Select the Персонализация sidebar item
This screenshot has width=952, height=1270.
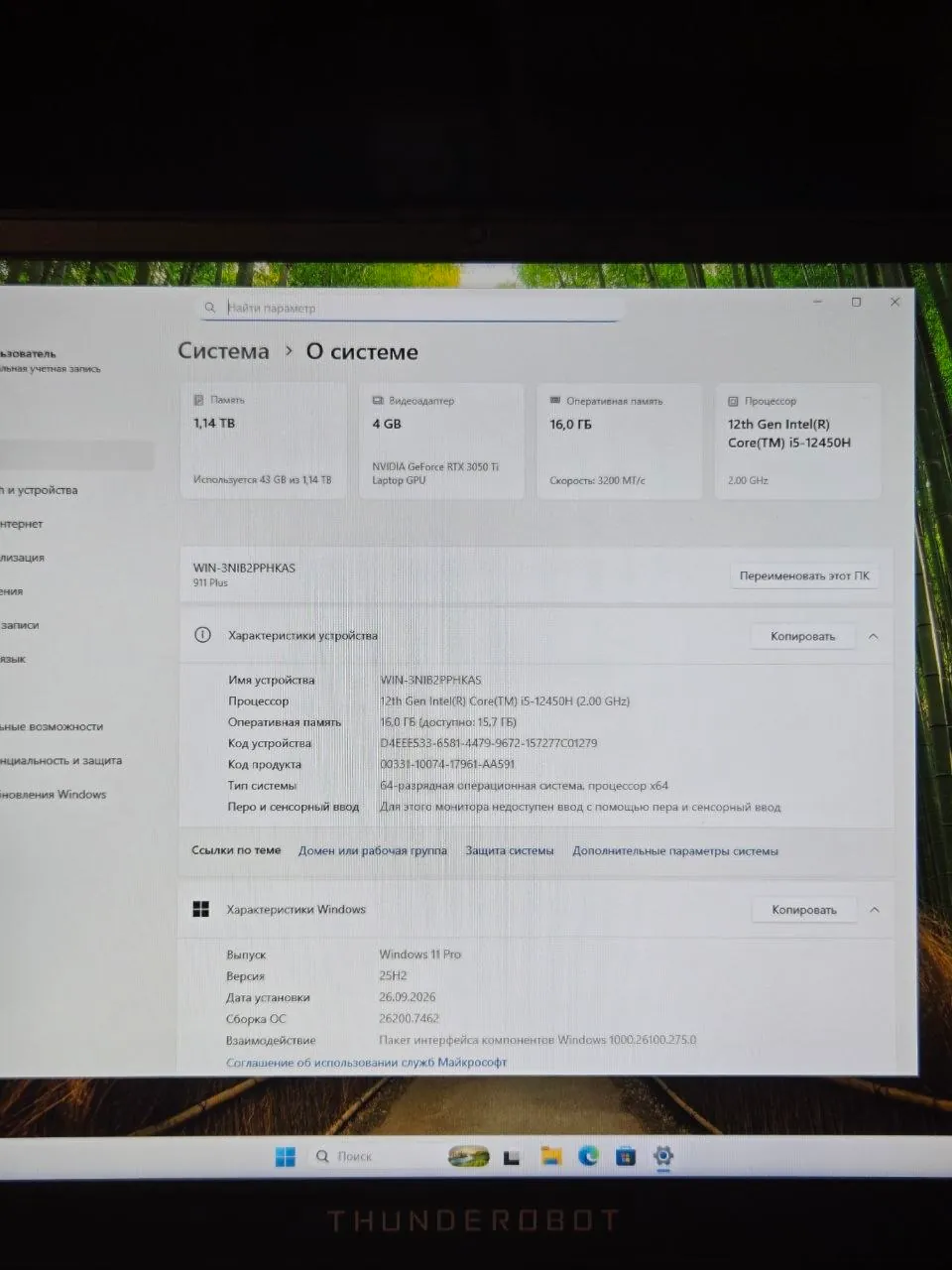point(23,558)
